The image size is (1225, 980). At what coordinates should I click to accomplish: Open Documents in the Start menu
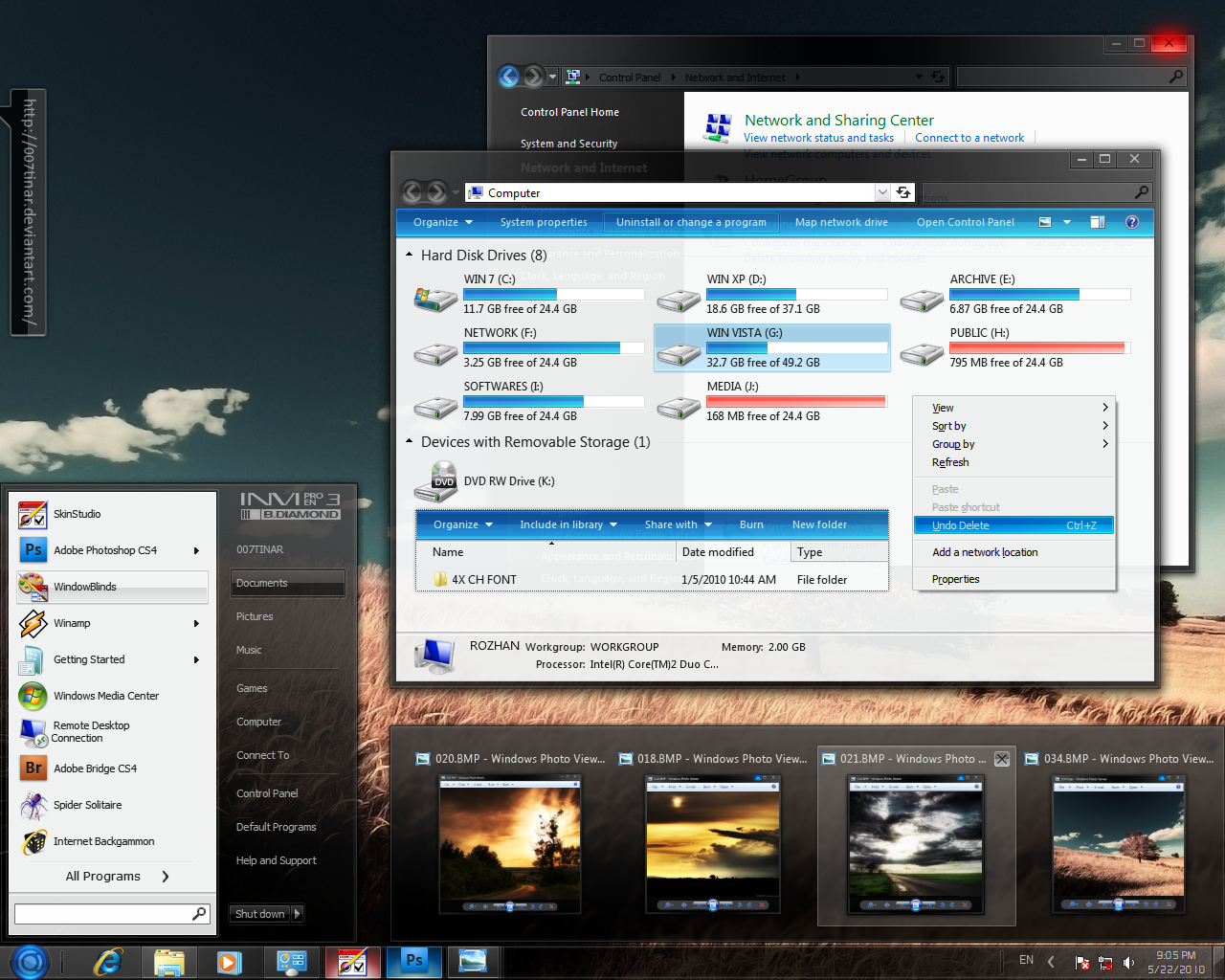tap(288, 583)
